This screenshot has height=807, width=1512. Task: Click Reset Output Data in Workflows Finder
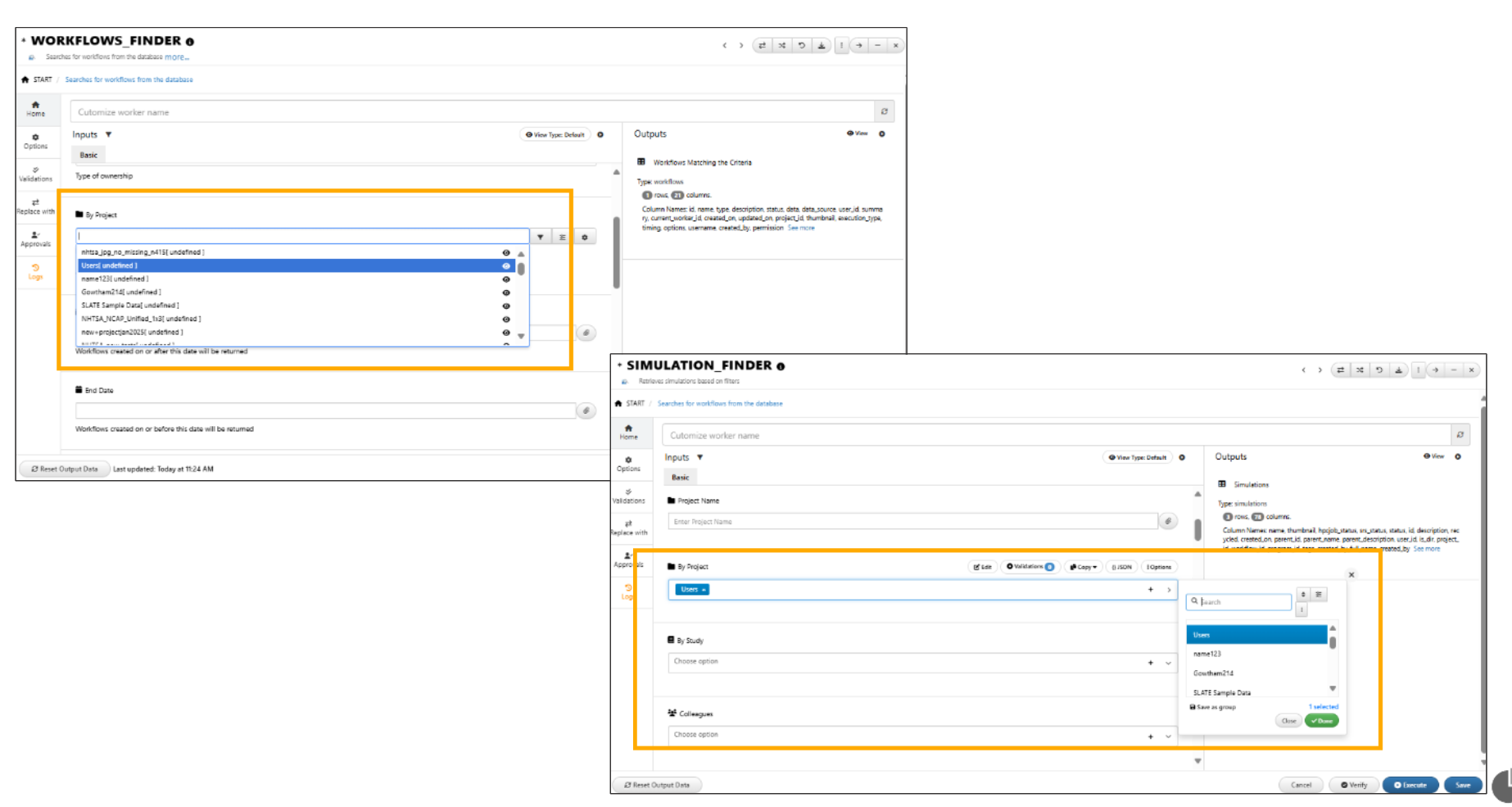65,469
